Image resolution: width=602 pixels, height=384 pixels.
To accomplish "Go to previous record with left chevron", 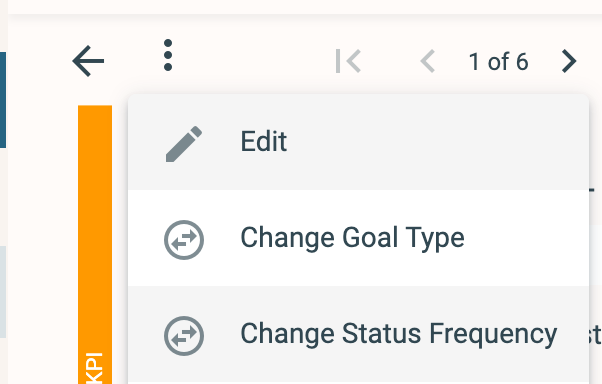I will point(428,61).
